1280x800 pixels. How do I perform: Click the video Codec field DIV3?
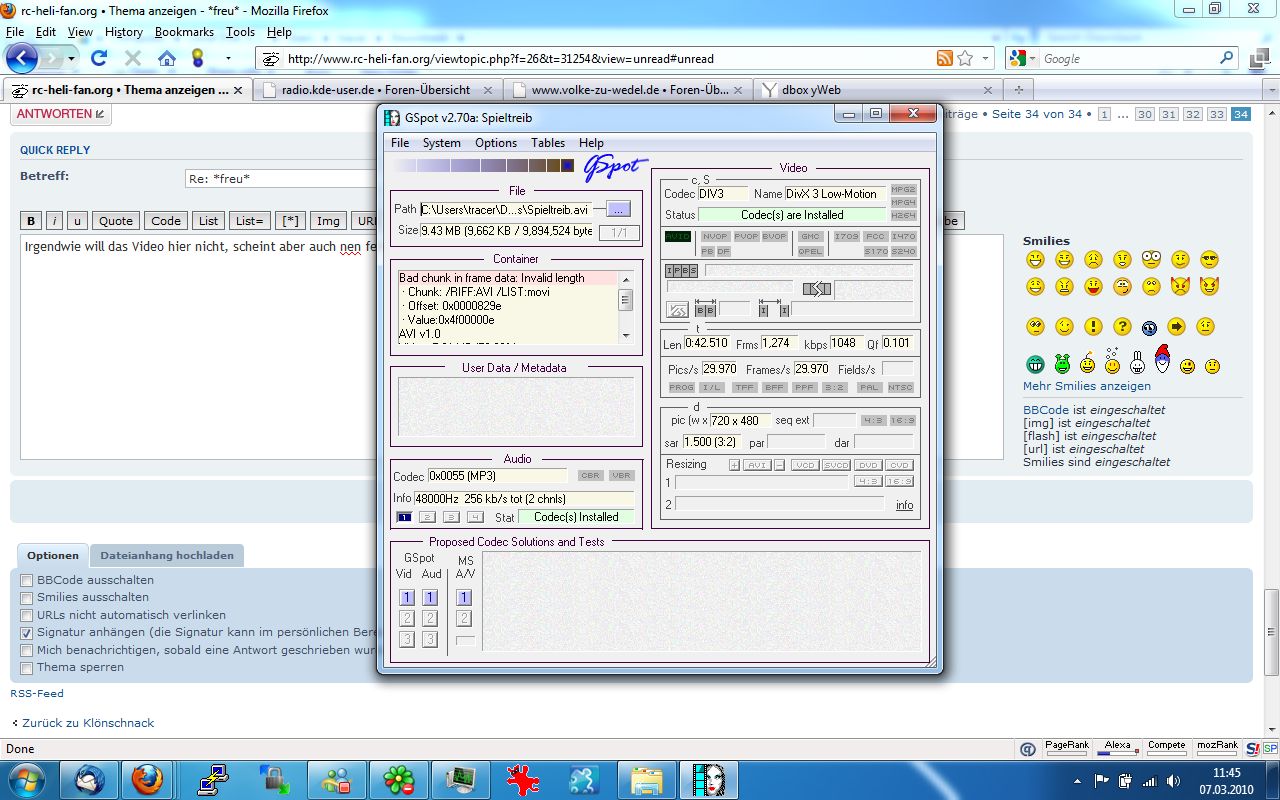[x=723, y=194]
